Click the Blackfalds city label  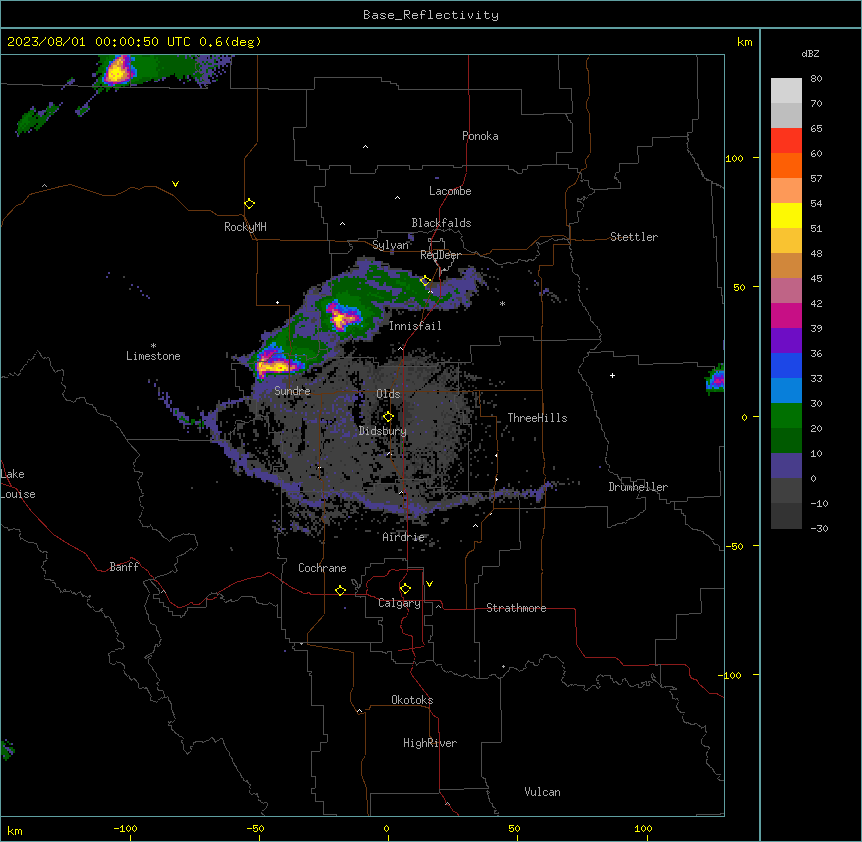pyautogui.click(x=441, y=223)
